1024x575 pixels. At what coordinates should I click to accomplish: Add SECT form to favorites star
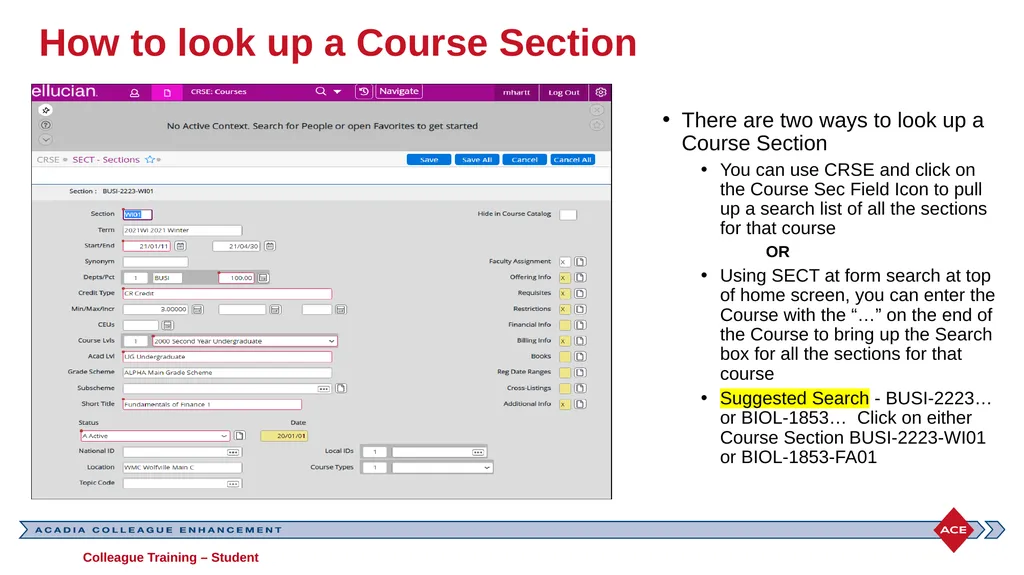pyautogui.click(x=150, y=159)
